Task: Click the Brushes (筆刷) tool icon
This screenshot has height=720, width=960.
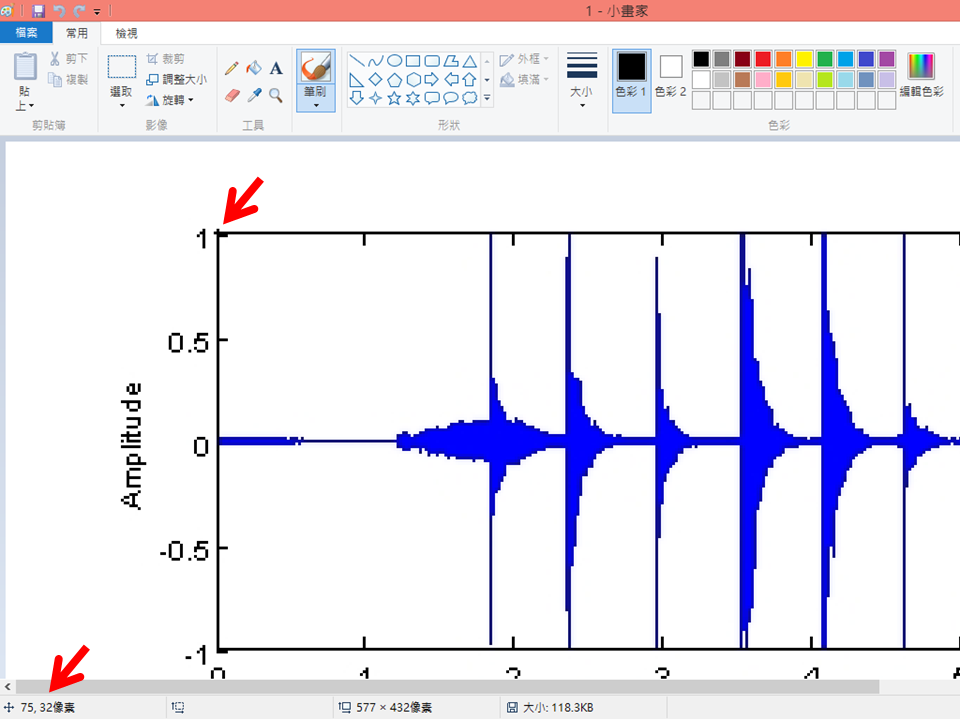Action: point(314,68)
